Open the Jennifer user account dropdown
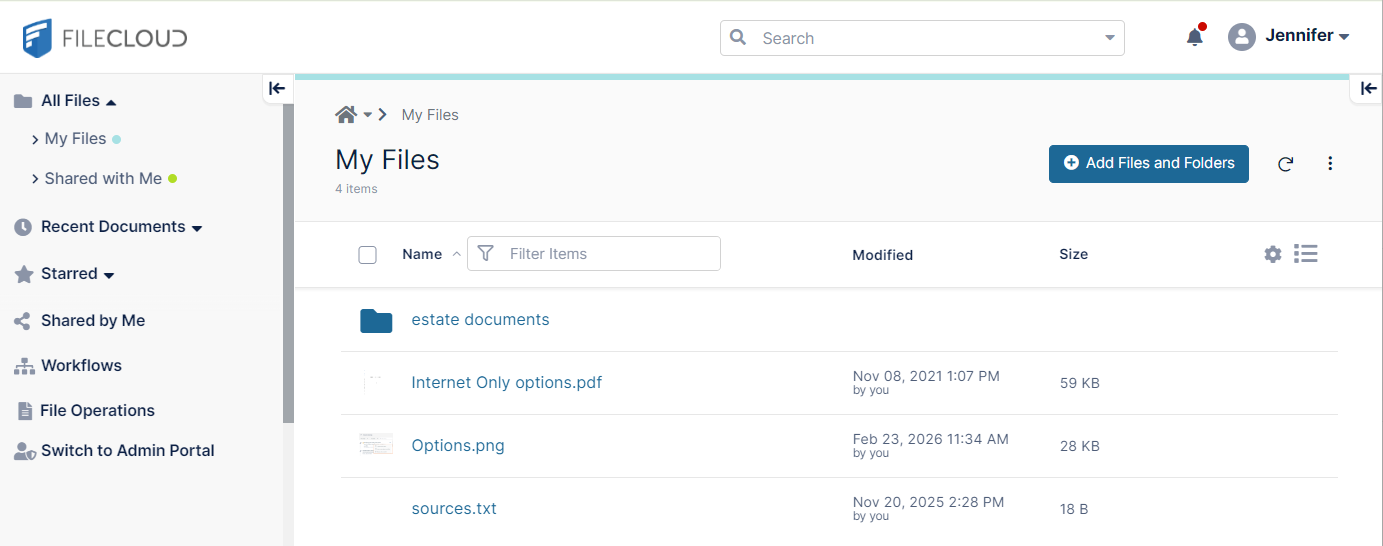Image resolution: width=1383 pixels, height=546 pixels. pos(1290,37)
